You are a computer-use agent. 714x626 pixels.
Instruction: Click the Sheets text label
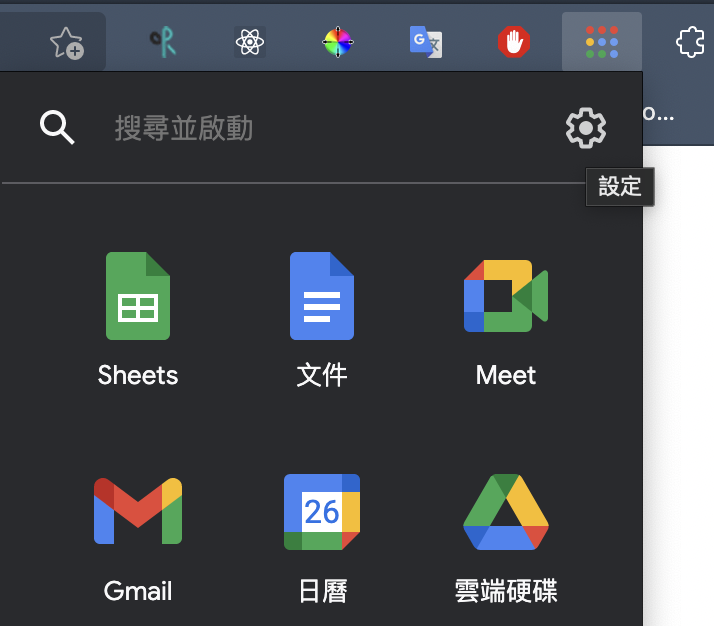[x=138, y=375]
